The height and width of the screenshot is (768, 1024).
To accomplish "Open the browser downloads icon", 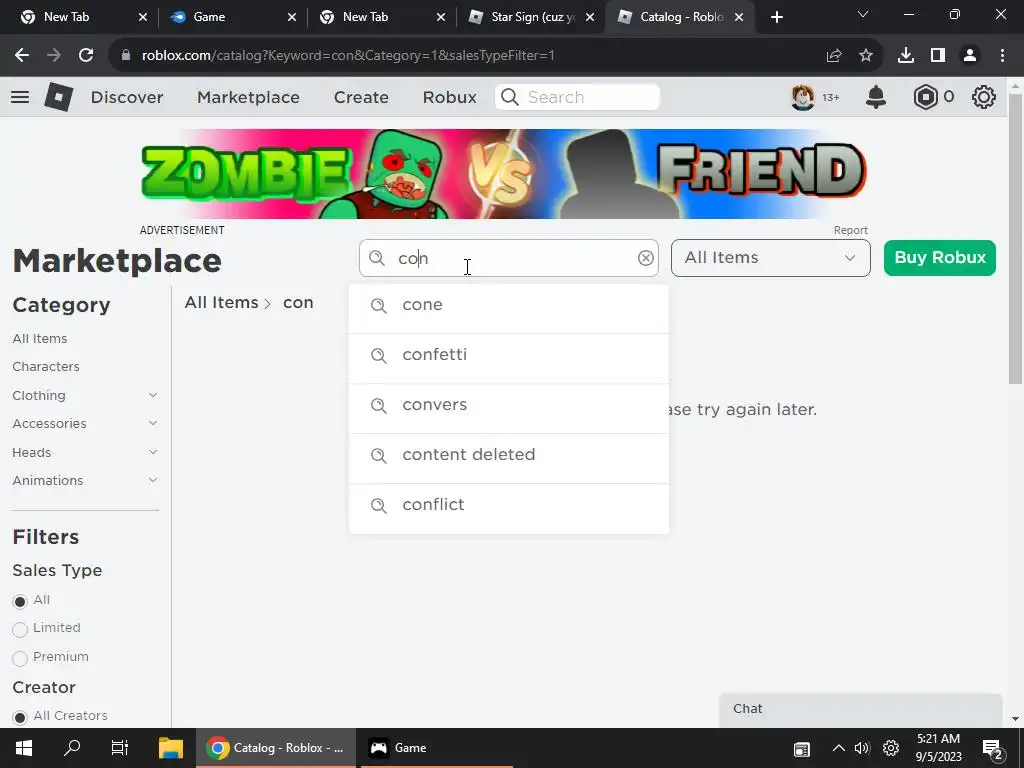I will pyautogui.click(x=906, y=56).
